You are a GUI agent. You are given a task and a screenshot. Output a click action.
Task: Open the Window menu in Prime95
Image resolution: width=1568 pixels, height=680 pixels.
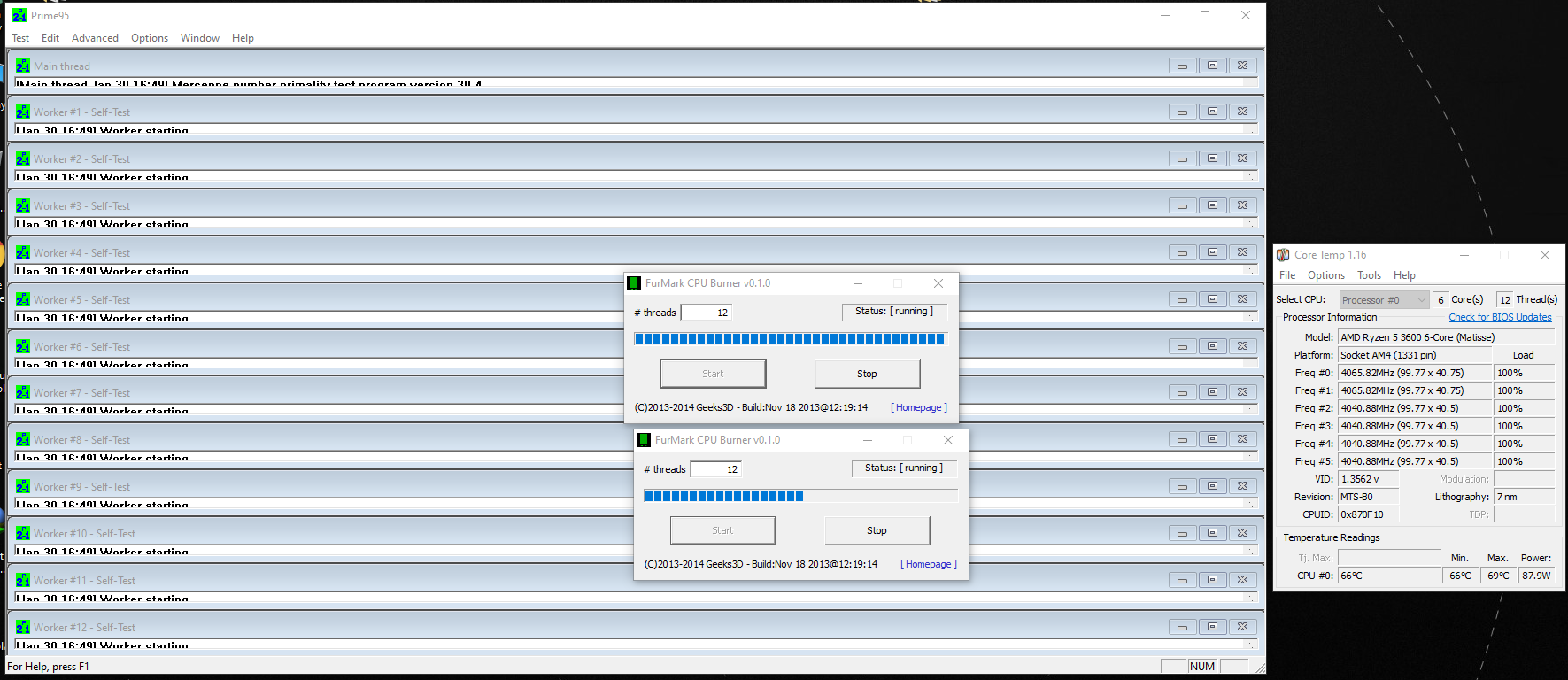[200, 38]
